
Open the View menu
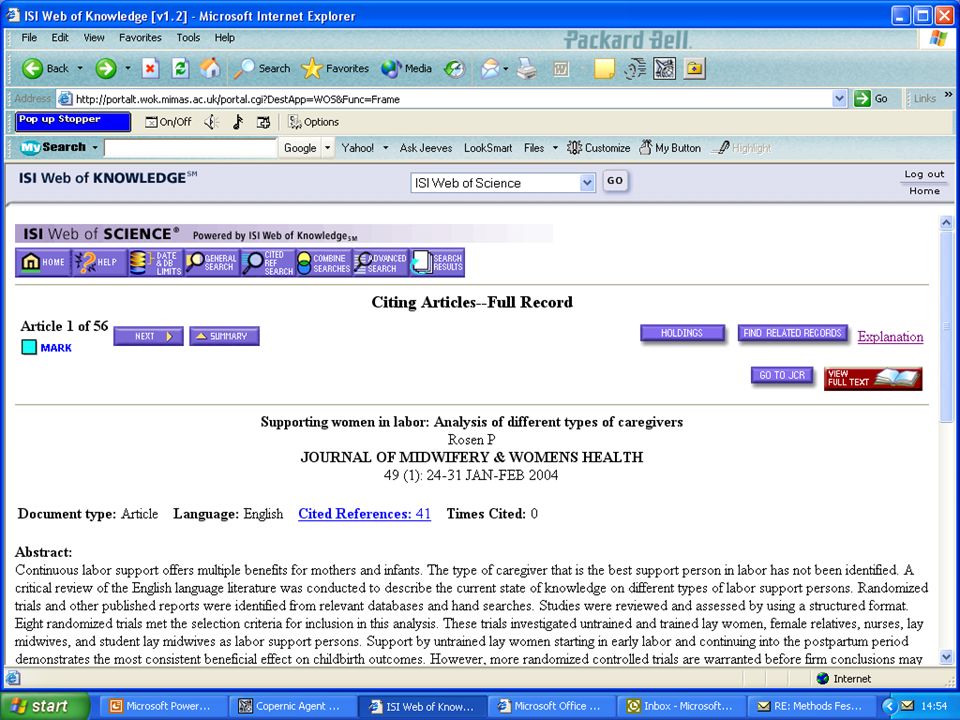94,37
